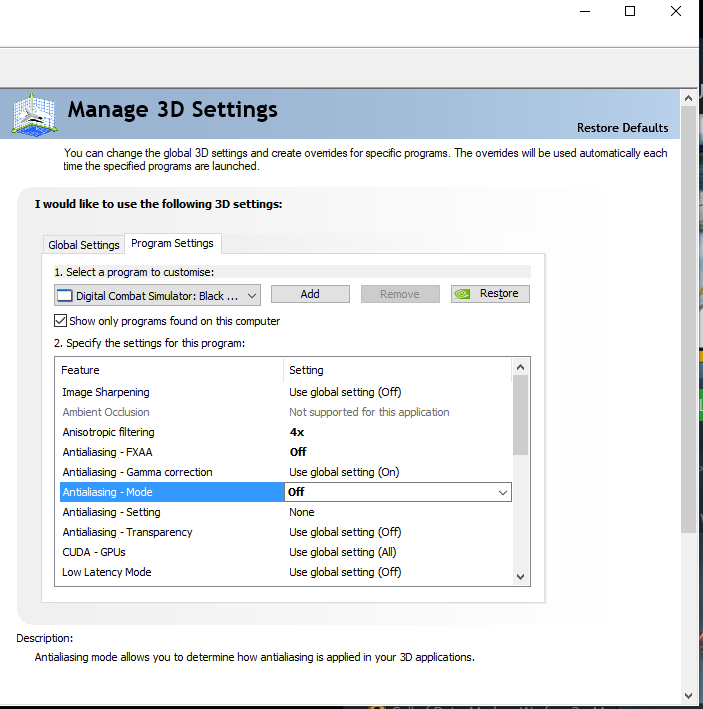Screen dimensions: 703x709
Task: Click the Restore button
Action: pos(490,294)
